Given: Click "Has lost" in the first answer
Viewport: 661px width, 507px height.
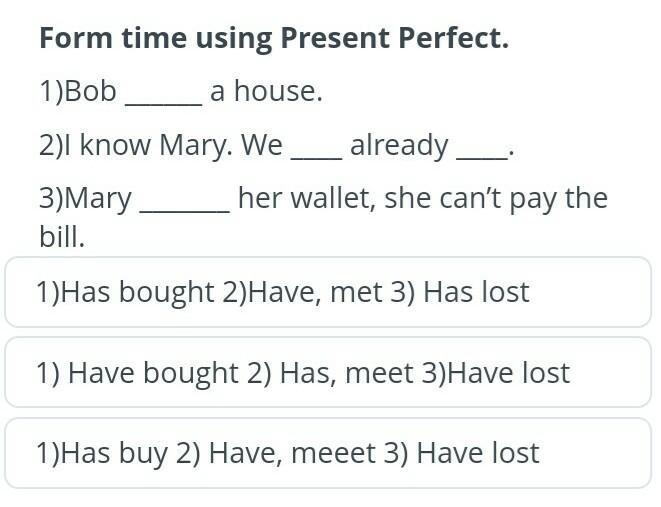Looking at the screenshot, I should (476, 292).
